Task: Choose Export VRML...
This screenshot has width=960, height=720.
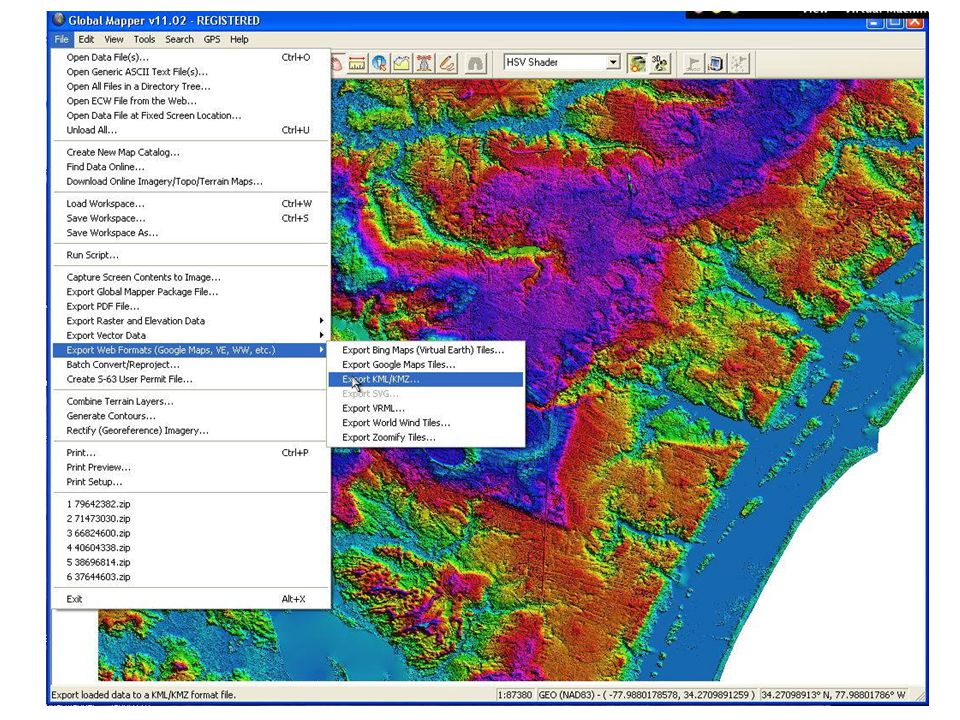Action: tap(426, 408)
